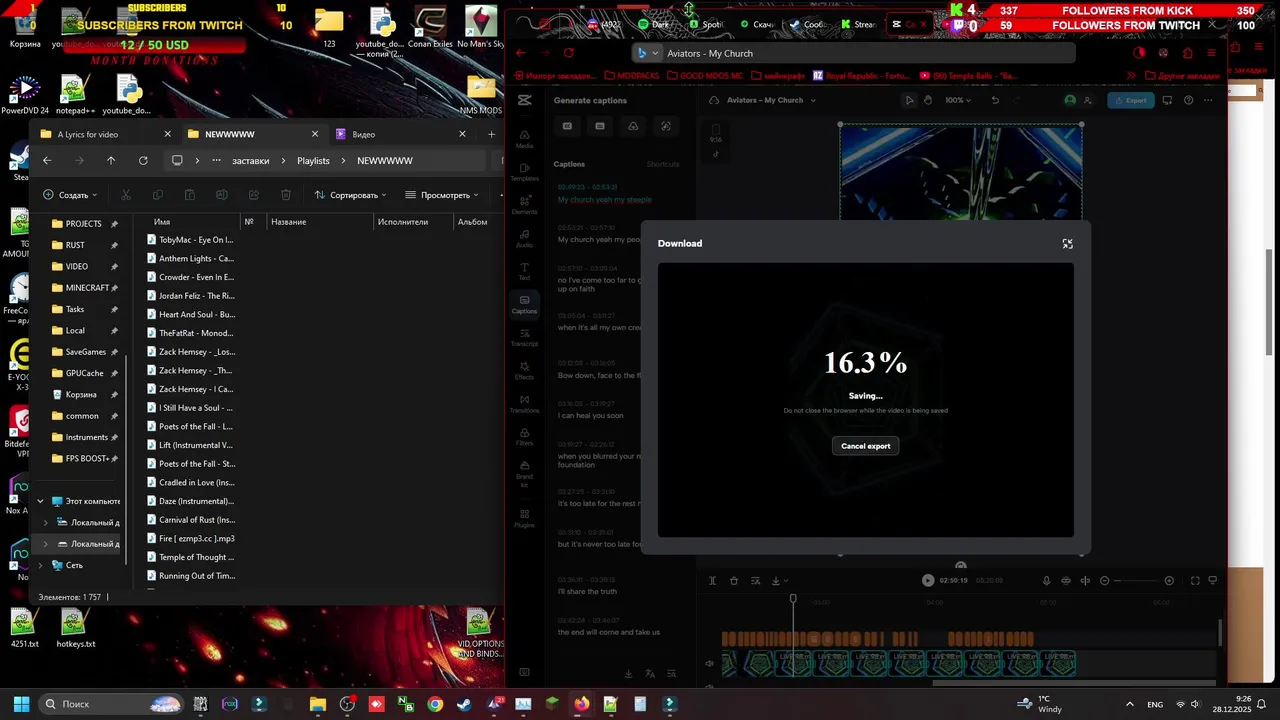Screen dimensions: 1280x720
Task: Open the Effects panel in CapCut sidebar
Action: coord(524,369)
